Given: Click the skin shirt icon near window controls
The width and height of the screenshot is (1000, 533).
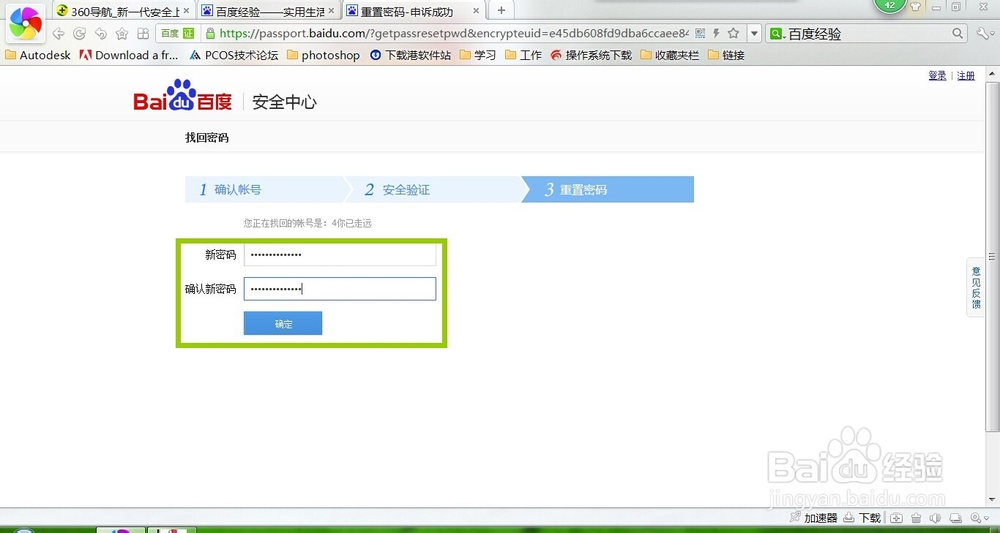Looking at the screenshot, I should tap(916, 7).
